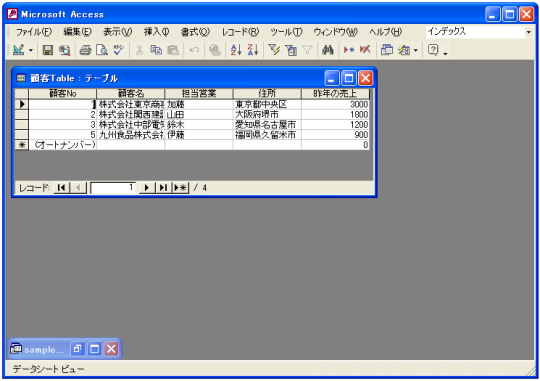Open the Database Window icon

point(387,50)
